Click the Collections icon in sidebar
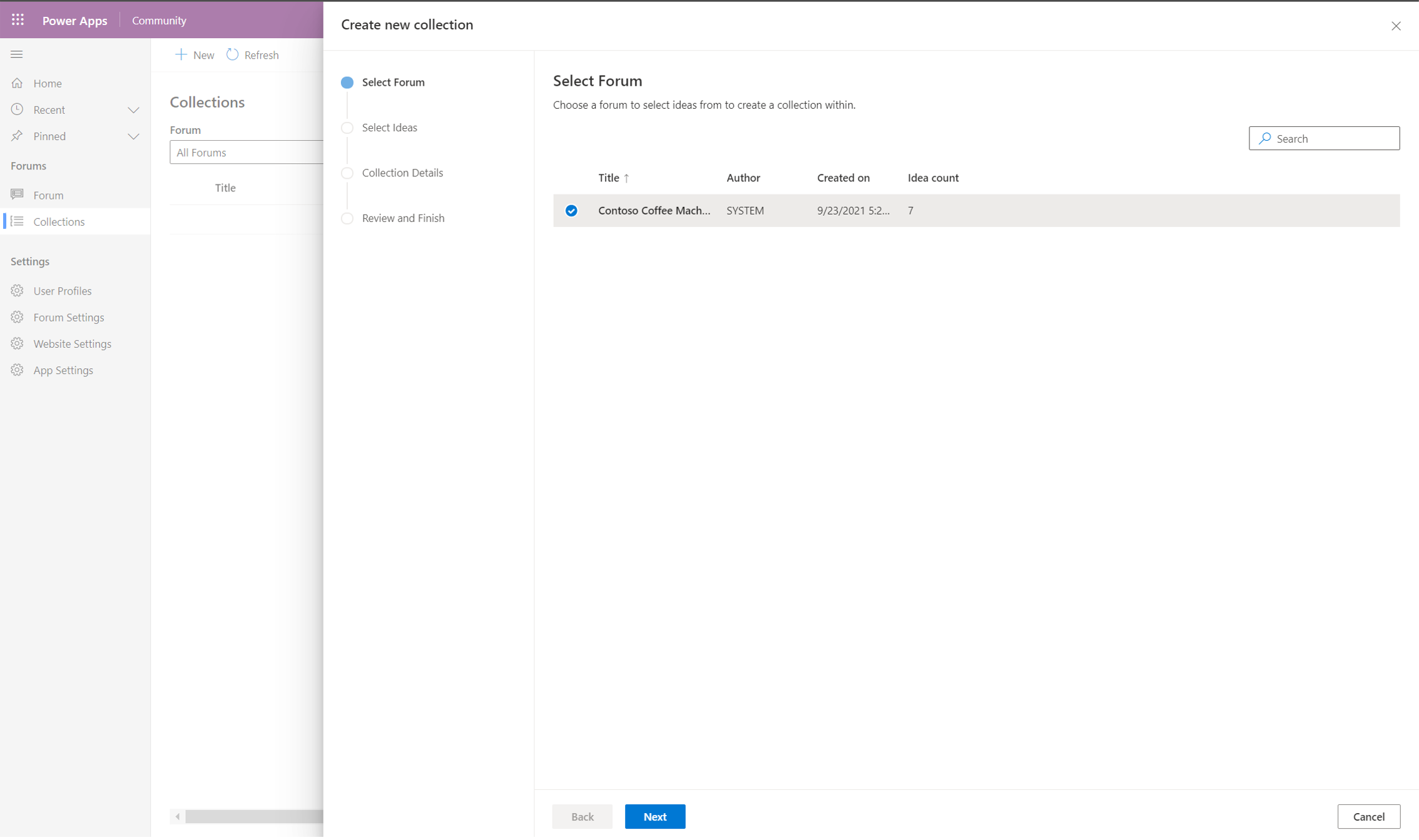Image resolution: width=1419 pixels, height=840 pixels. (17, 222)
